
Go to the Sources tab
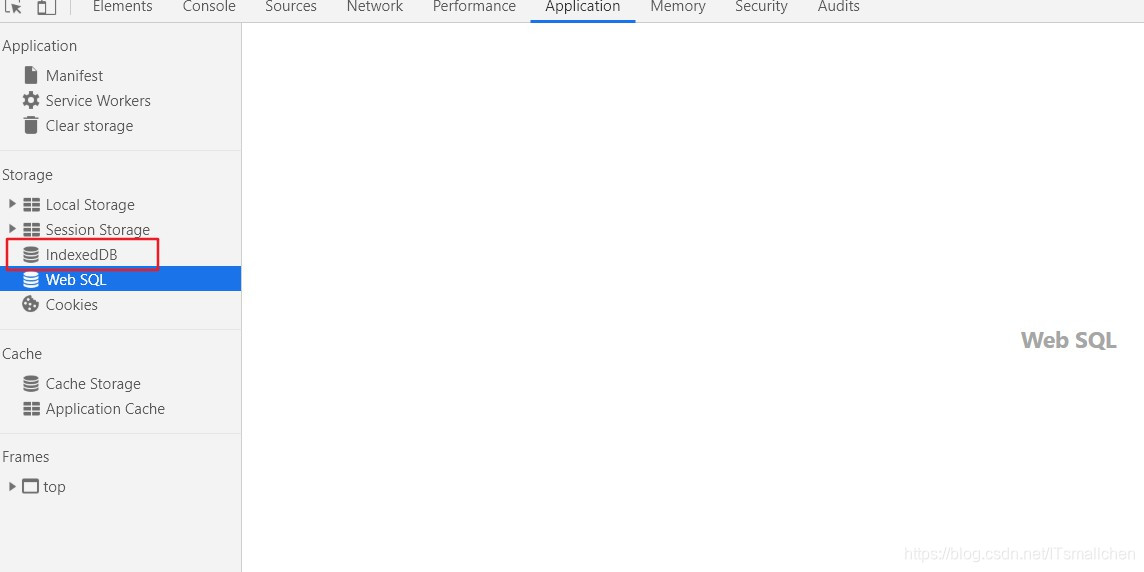click(x=290, y=7)
